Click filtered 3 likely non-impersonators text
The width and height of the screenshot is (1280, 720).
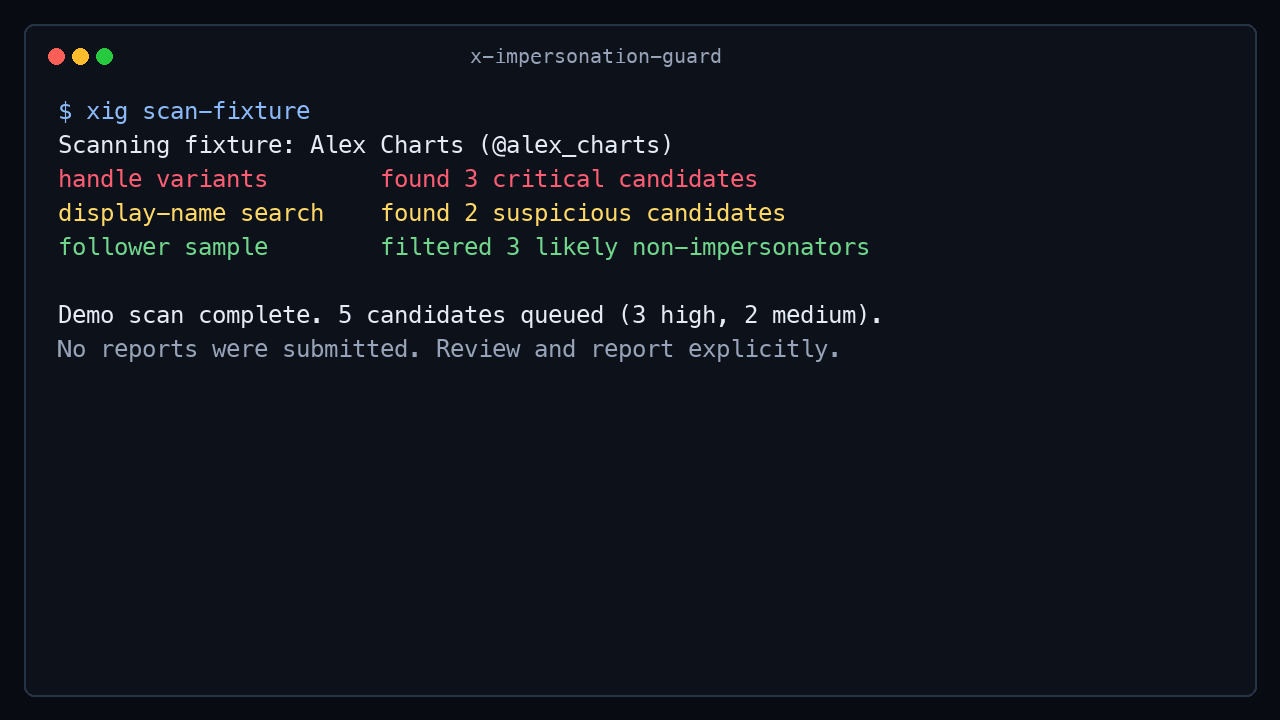[x=625, y=247]
